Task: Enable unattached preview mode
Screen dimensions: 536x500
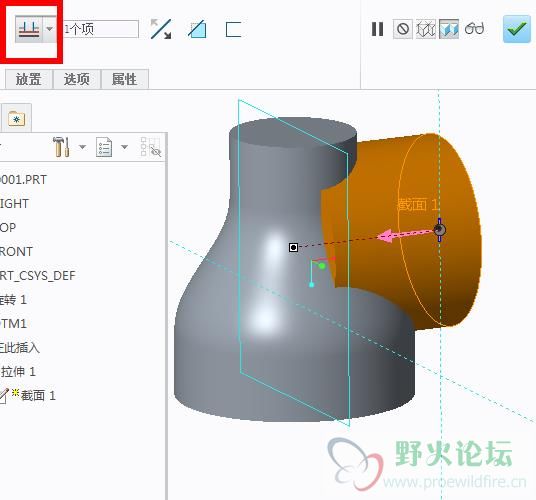Action: coord(426,29)
